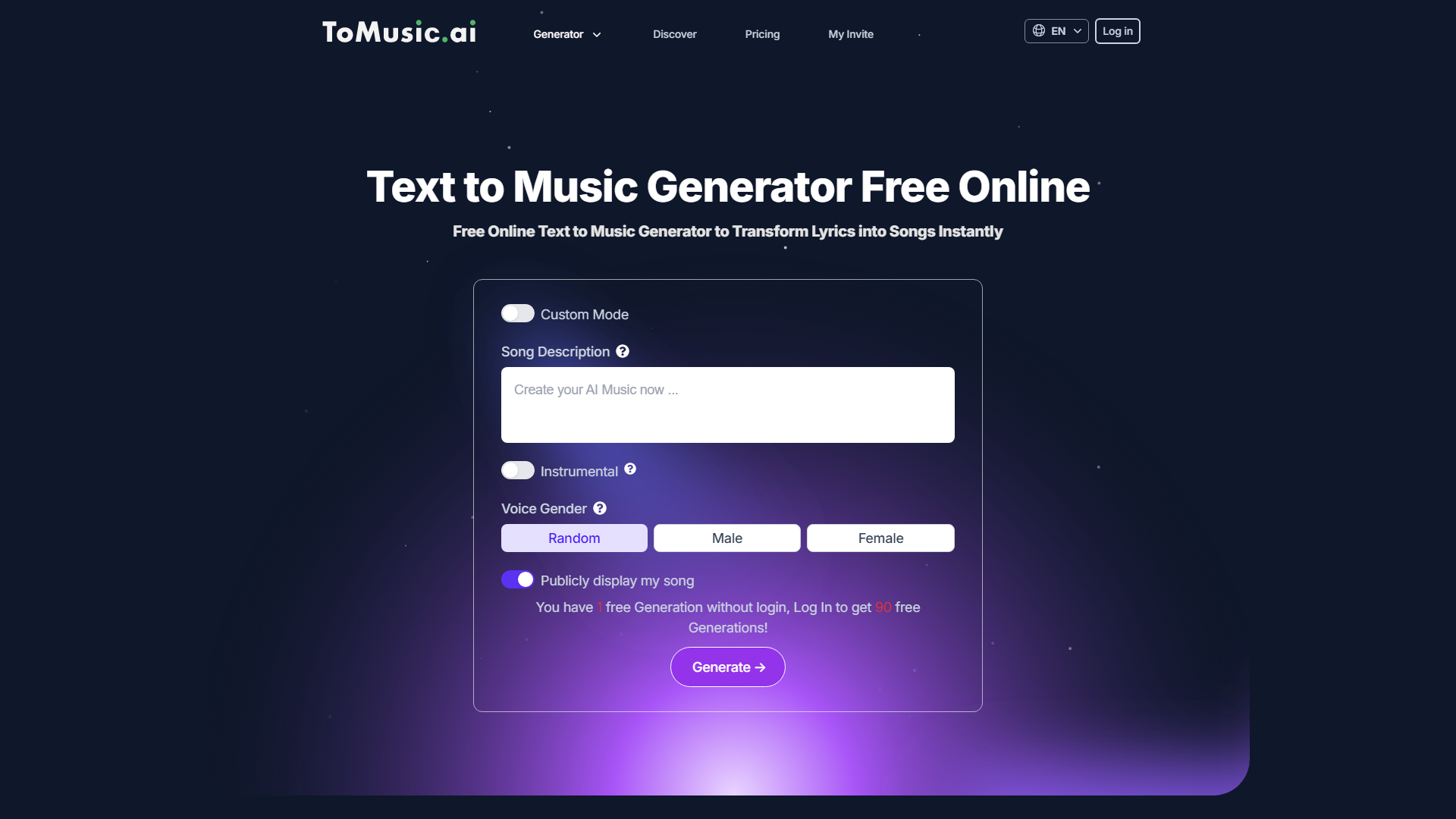The width and height of the screenshot is (1456, 819).
Task: Click the Voice Gender help icon
Action: click(599, 508)
